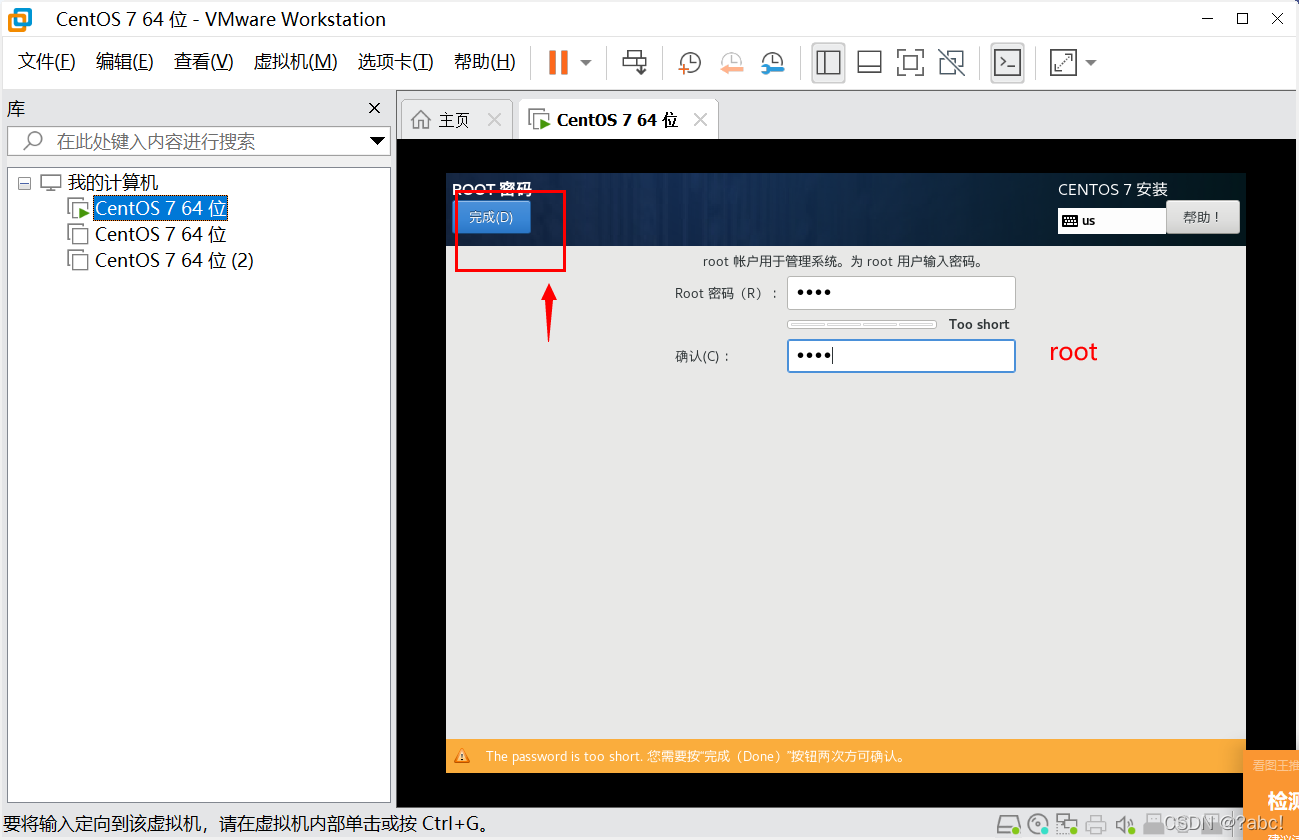The width and height of the screenshot is (1299, 840).
Task: Click the 'The password is too short' warning message
Action: pos(695,757)
